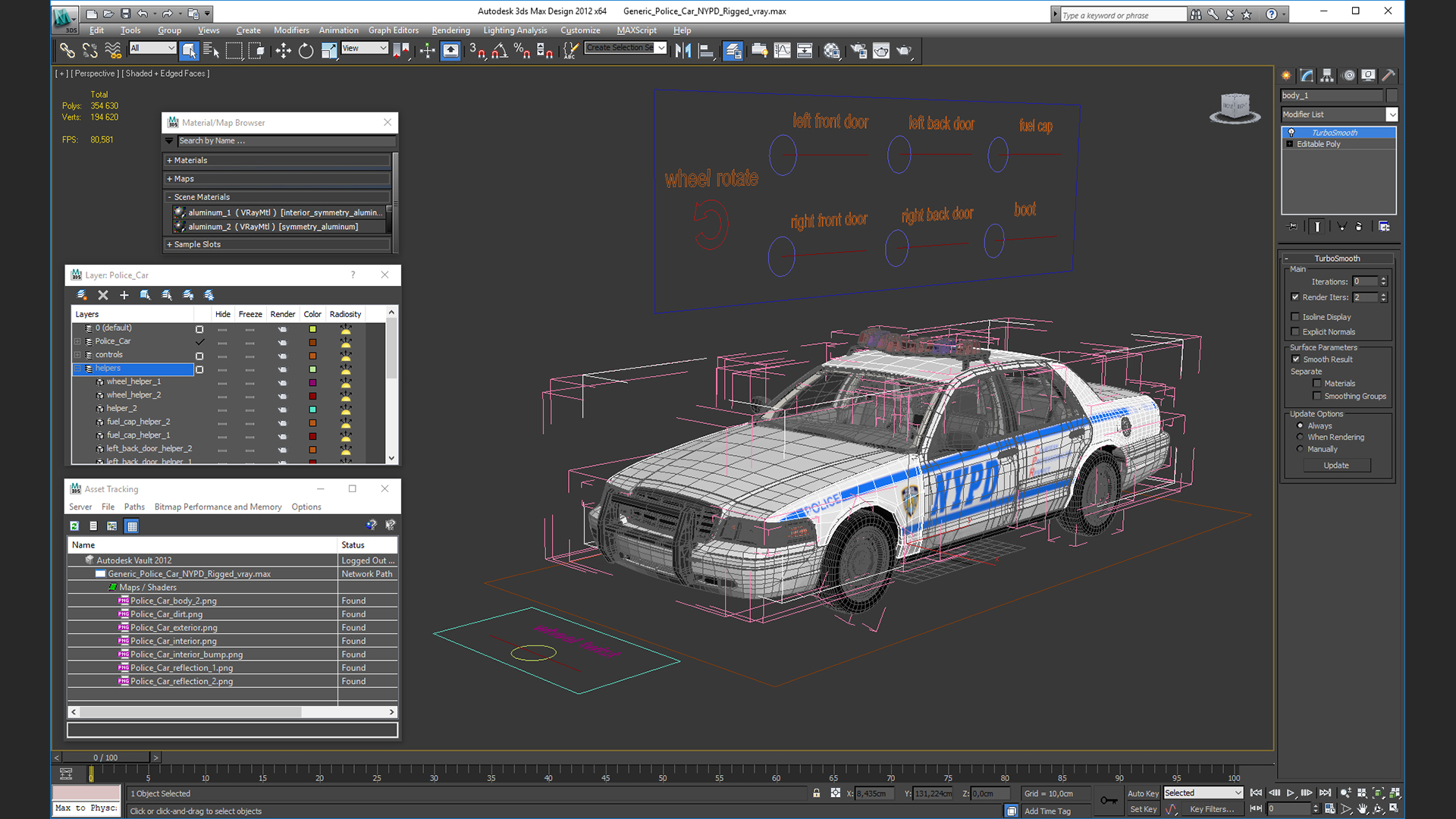Viewport: 1456px width, 819px height.
Task: Click the Mirror tool icon
Action: click(x=683, y=51)
